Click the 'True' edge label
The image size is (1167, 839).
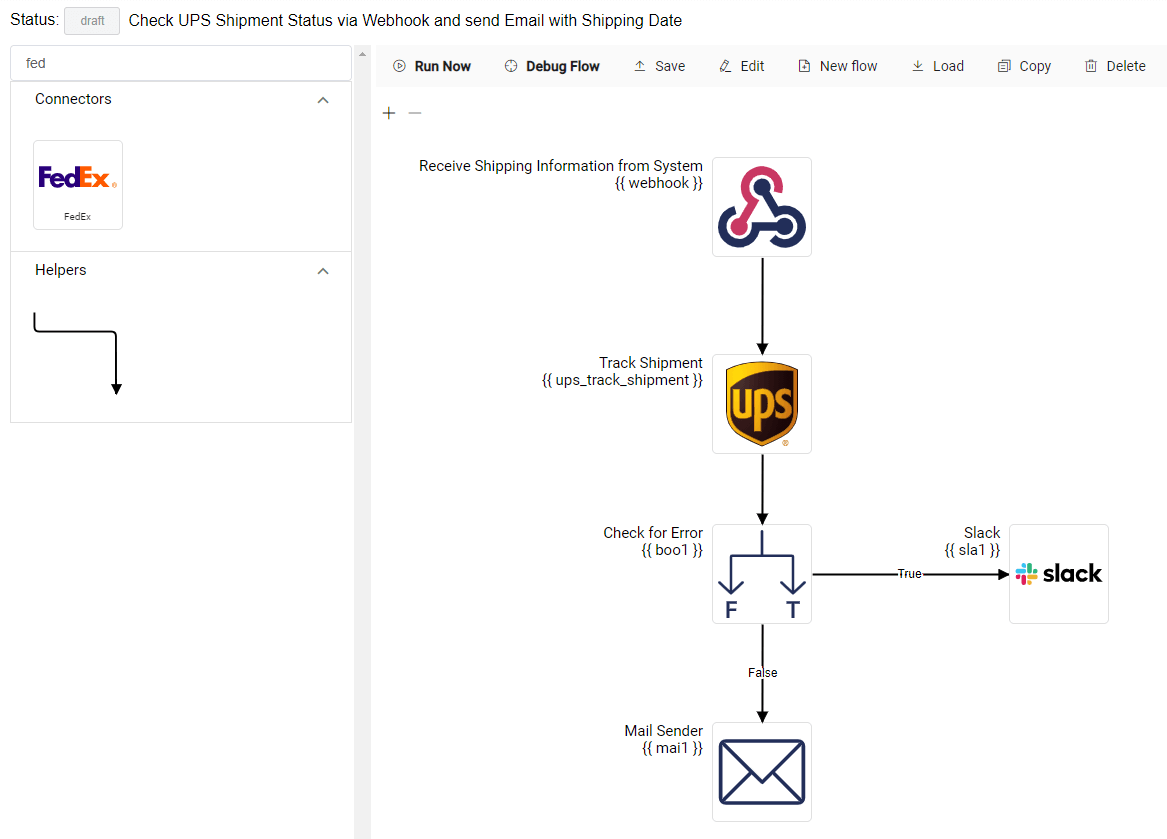click(x=909, y=574)
